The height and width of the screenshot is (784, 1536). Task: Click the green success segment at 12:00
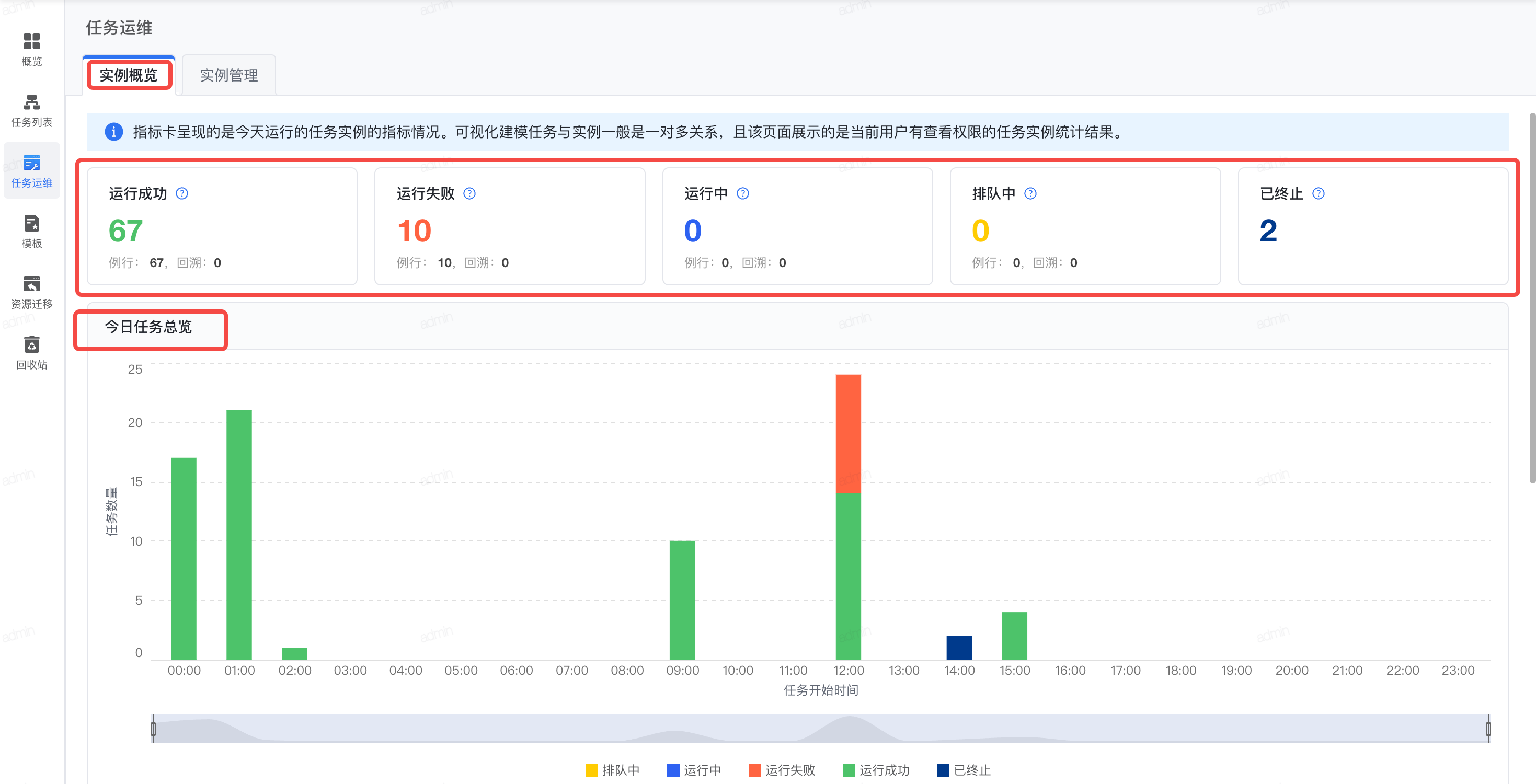pyautogui.click(x=849, y=577)
